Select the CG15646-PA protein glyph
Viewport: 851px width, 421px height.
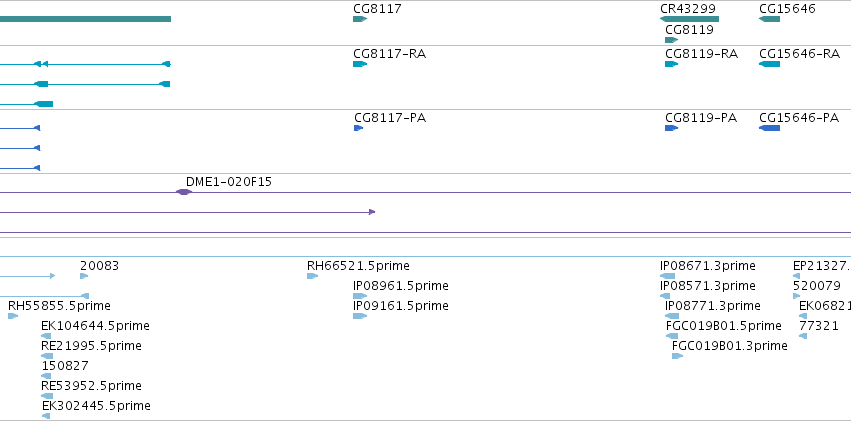click(x=769, y=128)
